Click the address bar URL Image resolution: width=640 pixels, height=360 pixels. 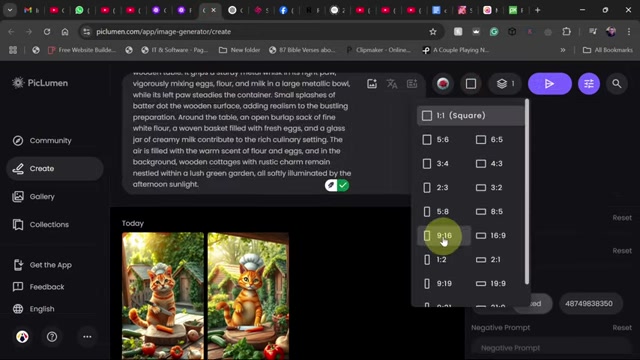[x=163, y=31]
